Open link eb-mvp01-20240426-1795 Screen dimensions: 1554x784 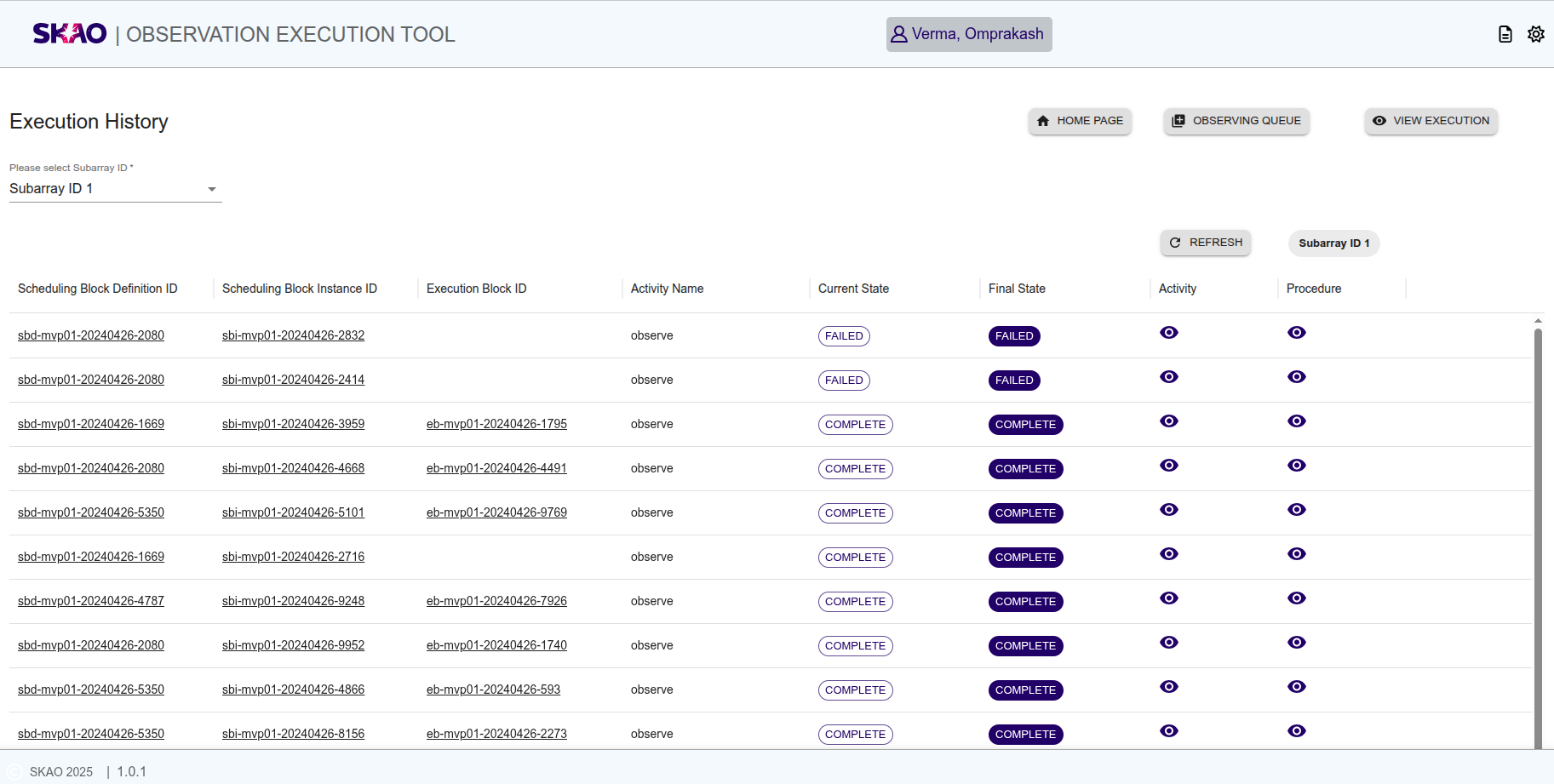(x=496, y=424)
